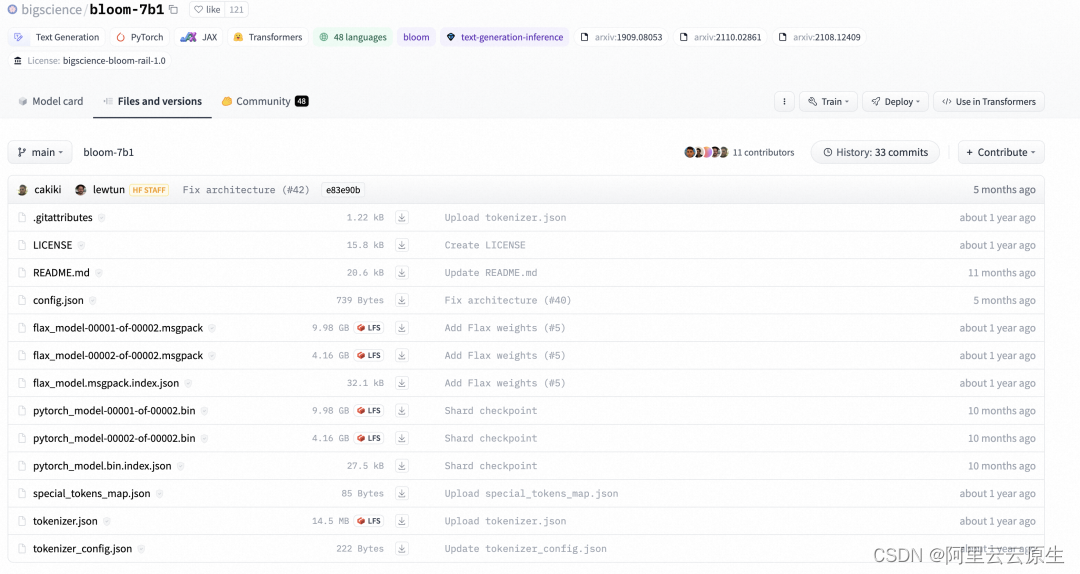Click the JAX tag

pos(199,37)
